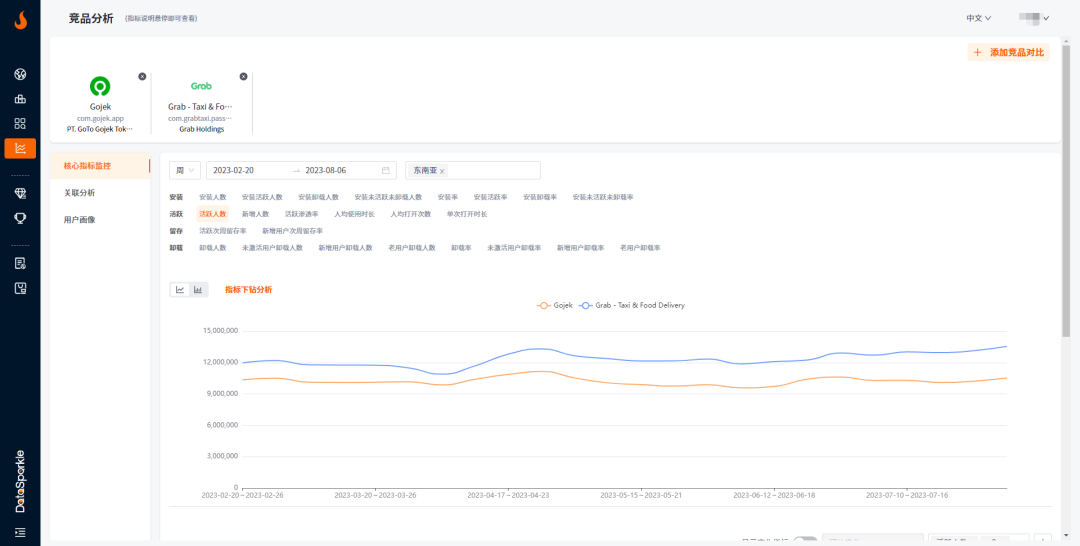The height and width of the screenshot is (546, 1080).
Task: Click the end date 2023-08-06 field
Action: click(326, 170)
